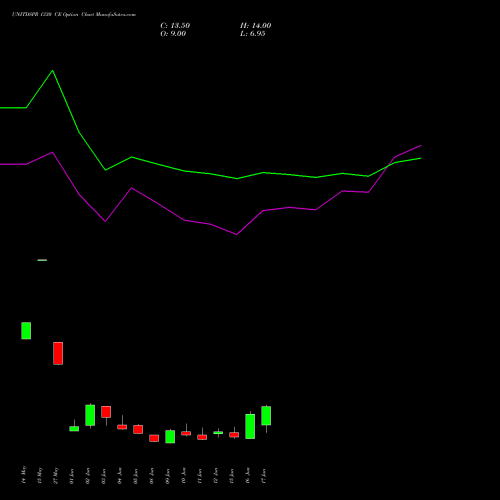
Task: Click the tall green candlestick for 16 Jun
Action: tap(250, 426)
